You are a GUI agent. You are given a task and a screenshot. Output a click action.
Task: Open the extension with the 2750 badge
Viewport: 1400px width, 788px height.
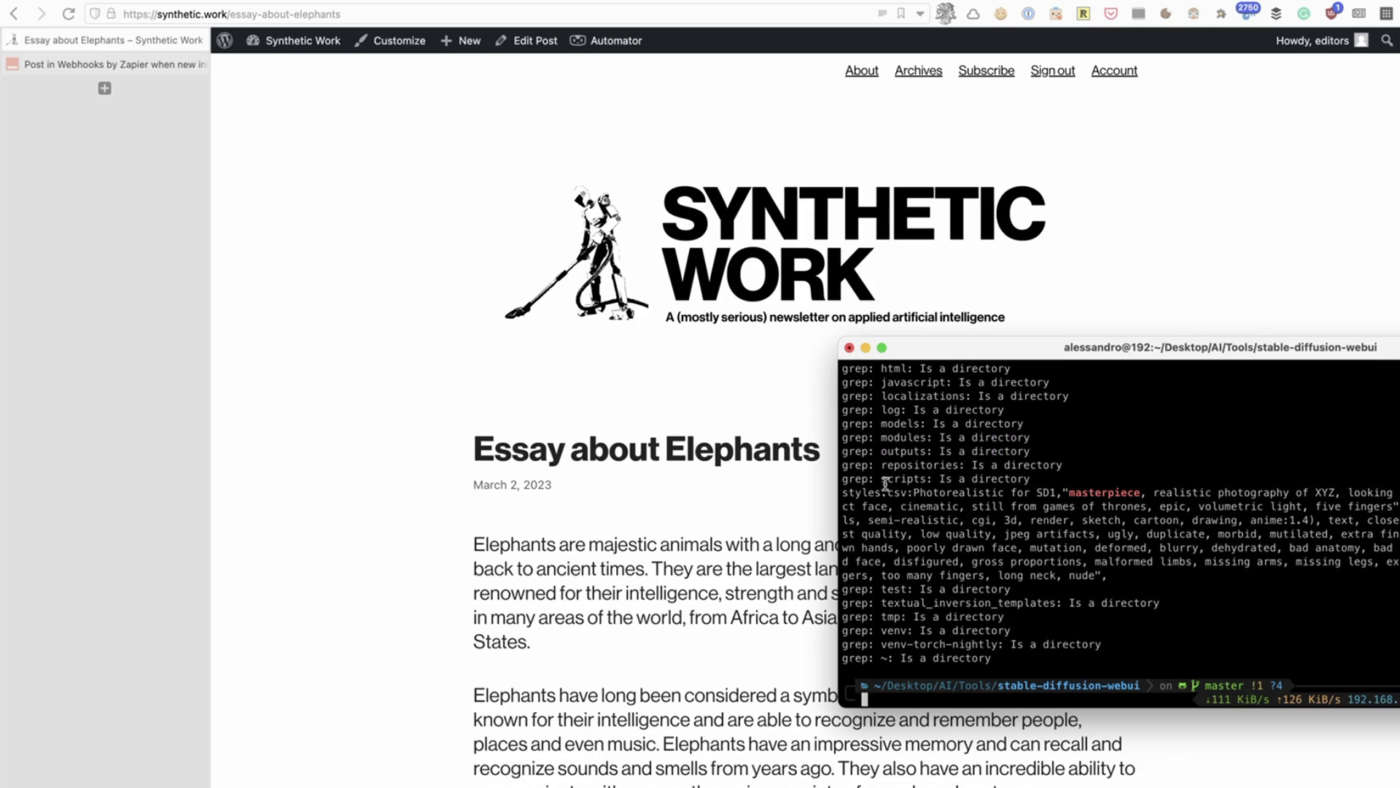coord(1247,14)
